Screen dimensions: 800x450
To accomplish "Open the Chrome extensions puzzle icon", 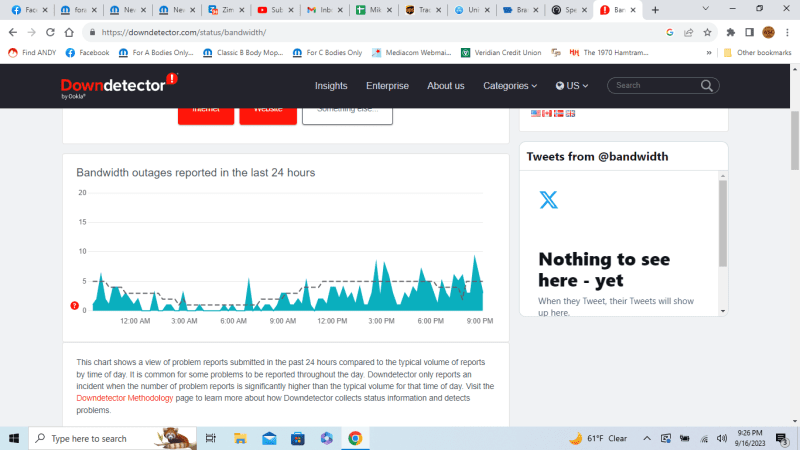I will pyautogui.click(x=731, y=32).
